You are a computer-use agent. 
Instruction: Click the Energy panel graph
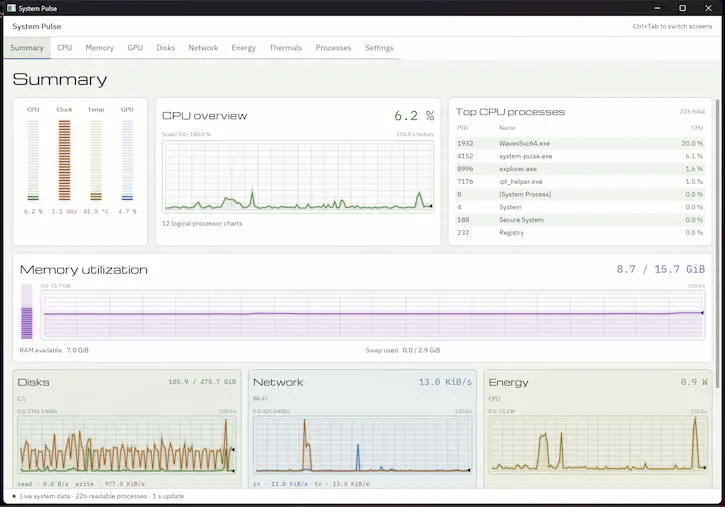click(x=598, y=444)
